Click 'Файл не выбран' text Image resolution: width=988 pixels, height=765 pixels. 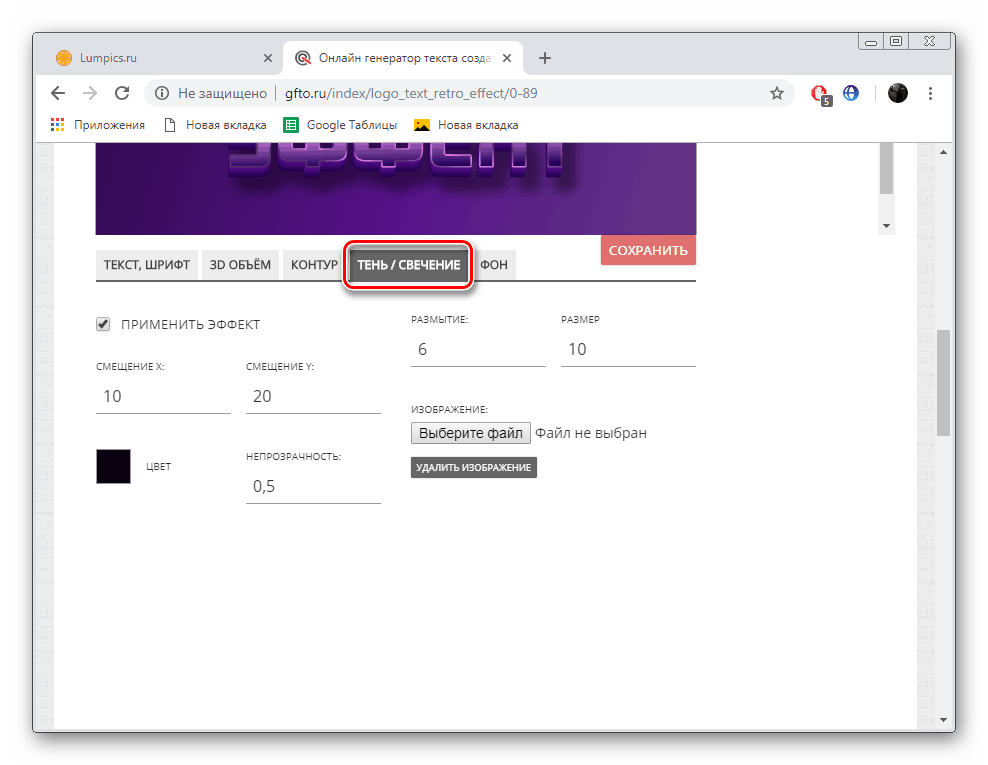pyautogui.click(x=591, y=433)
